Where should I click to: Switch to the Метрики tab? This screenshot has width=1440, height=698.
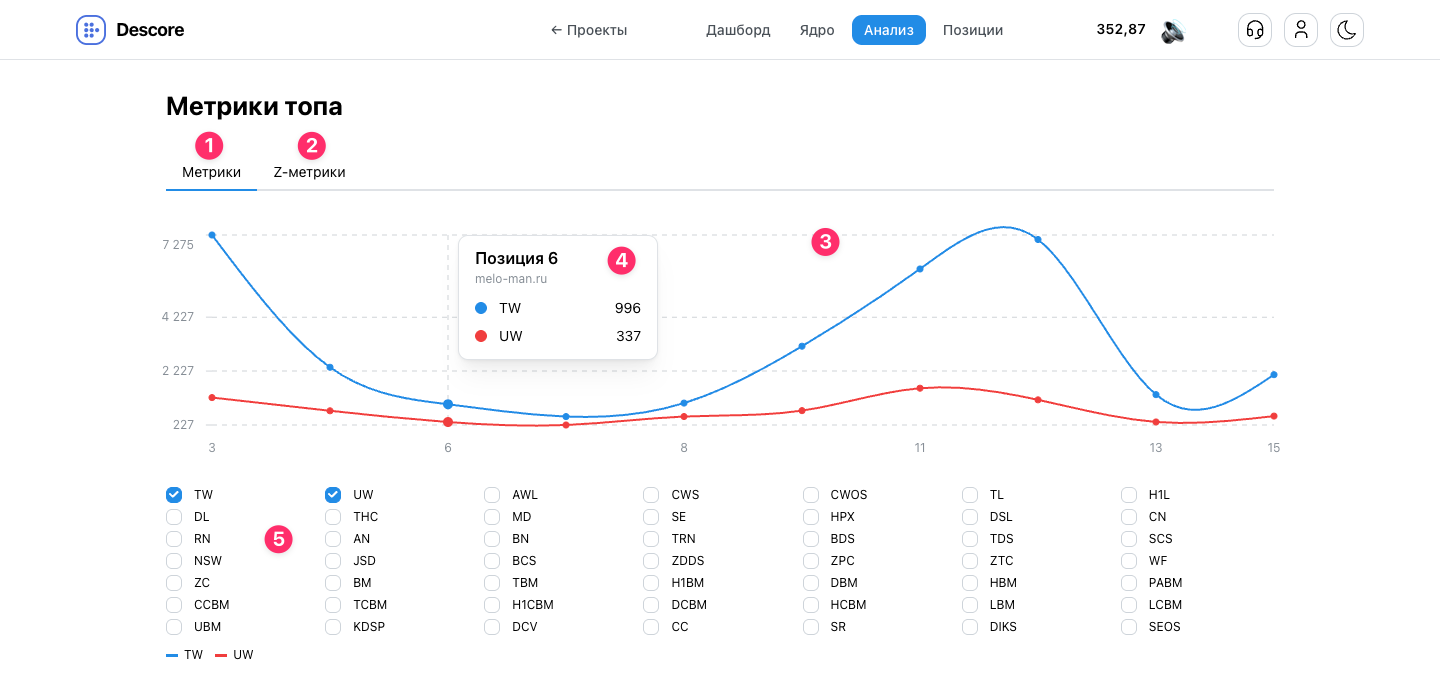[211, 172]
